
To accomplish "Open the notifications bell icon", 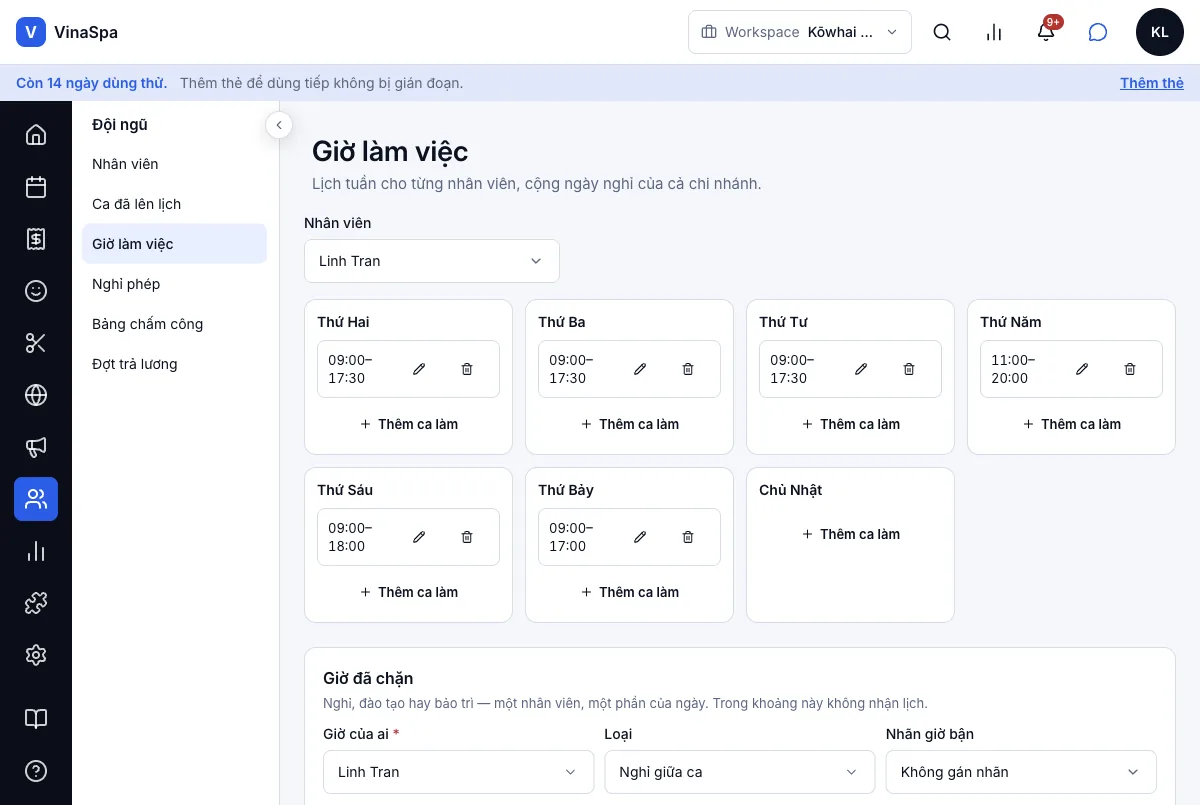I will coord(1046,32).
